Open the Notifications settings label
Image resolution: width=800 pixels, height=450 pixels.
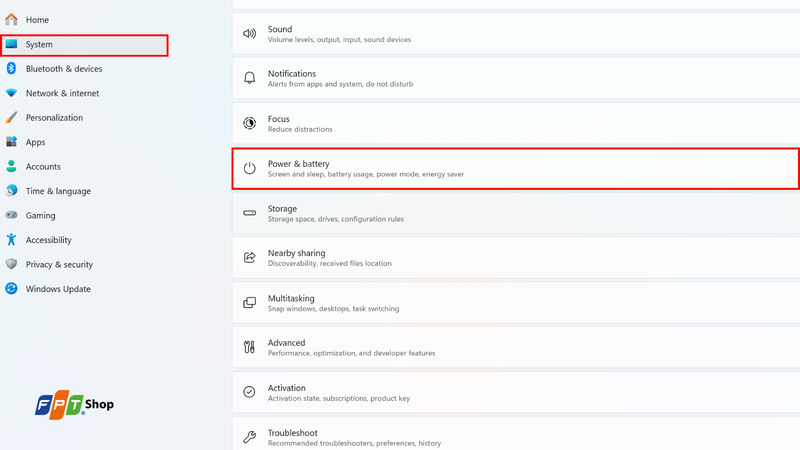(x=292, y=73)
